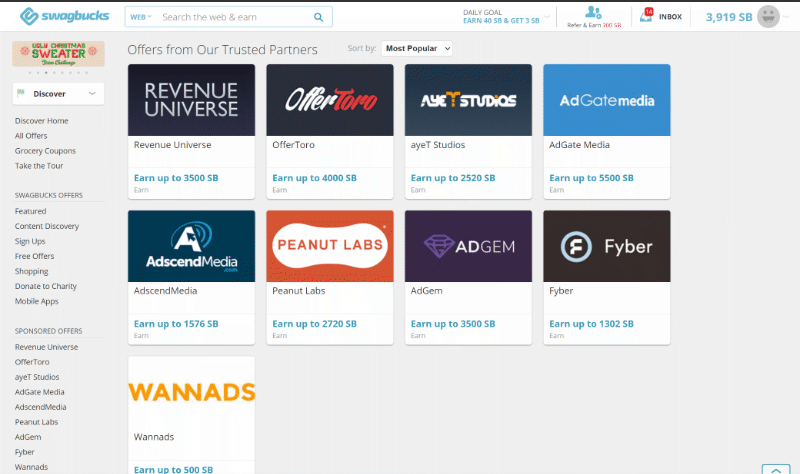Open Donate to Charity sidebar link
This screenshot has height=474, width=800.
point(45,286)
